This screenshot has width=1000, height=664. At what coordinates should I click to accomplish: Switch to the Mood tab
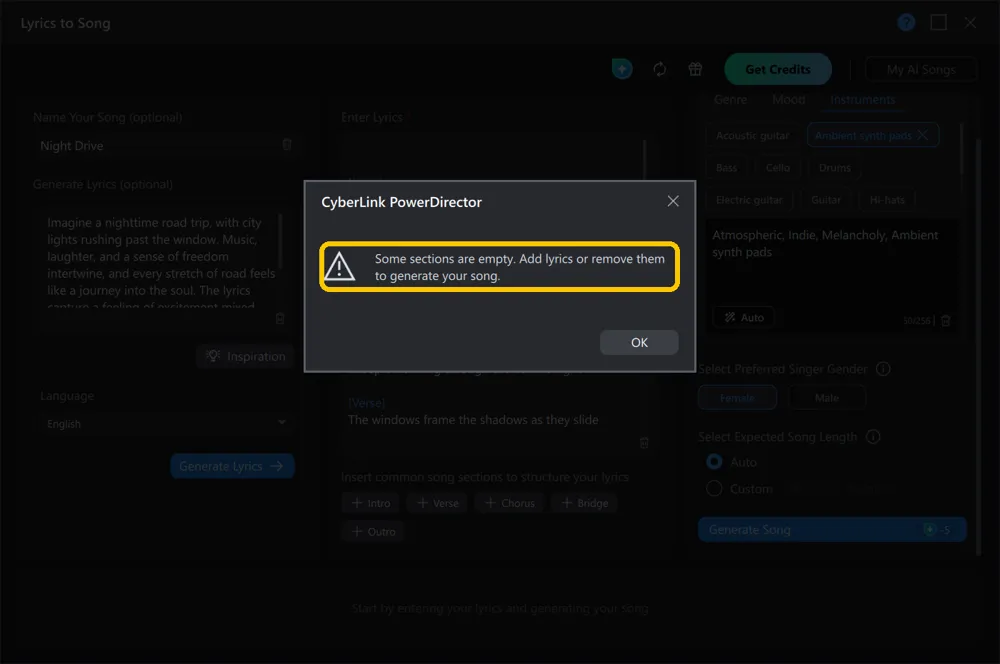788,100
